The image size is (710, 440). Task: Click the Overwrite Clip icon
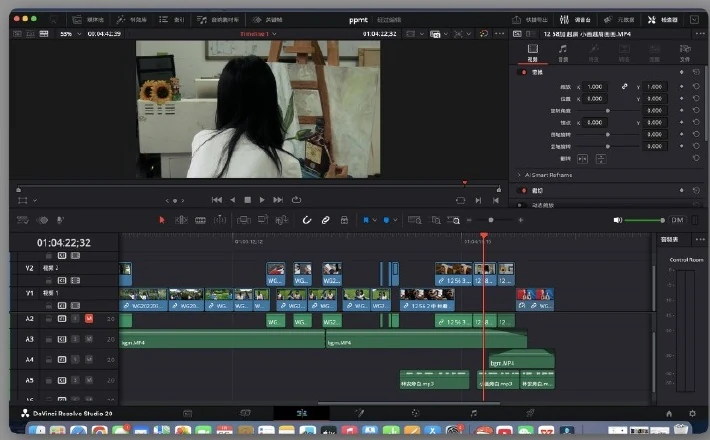(x=263, y=220)
